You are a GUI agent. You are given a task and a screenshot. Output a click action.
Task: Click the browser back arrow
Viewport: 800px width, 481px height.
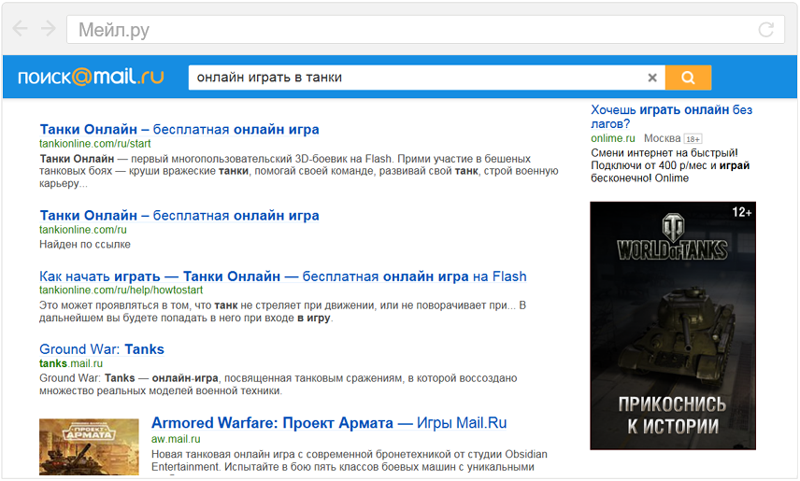click(20, 29)
